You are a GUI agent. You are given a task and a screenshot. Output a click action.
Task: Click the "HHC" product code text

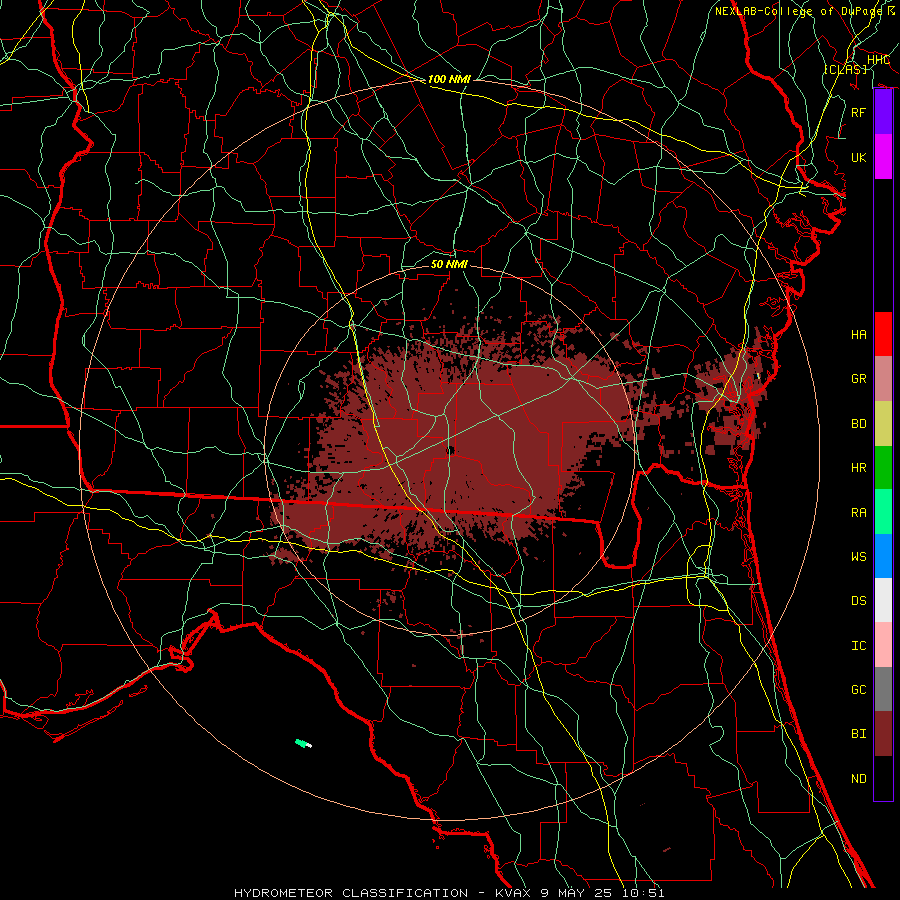tap(878, 60)
